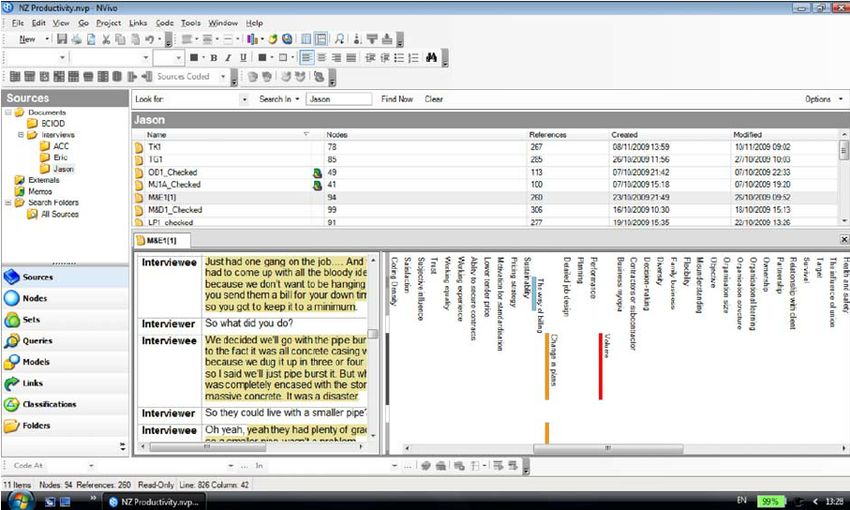
Task: Open the Tools menu
Action: click(x=191, y=23)
